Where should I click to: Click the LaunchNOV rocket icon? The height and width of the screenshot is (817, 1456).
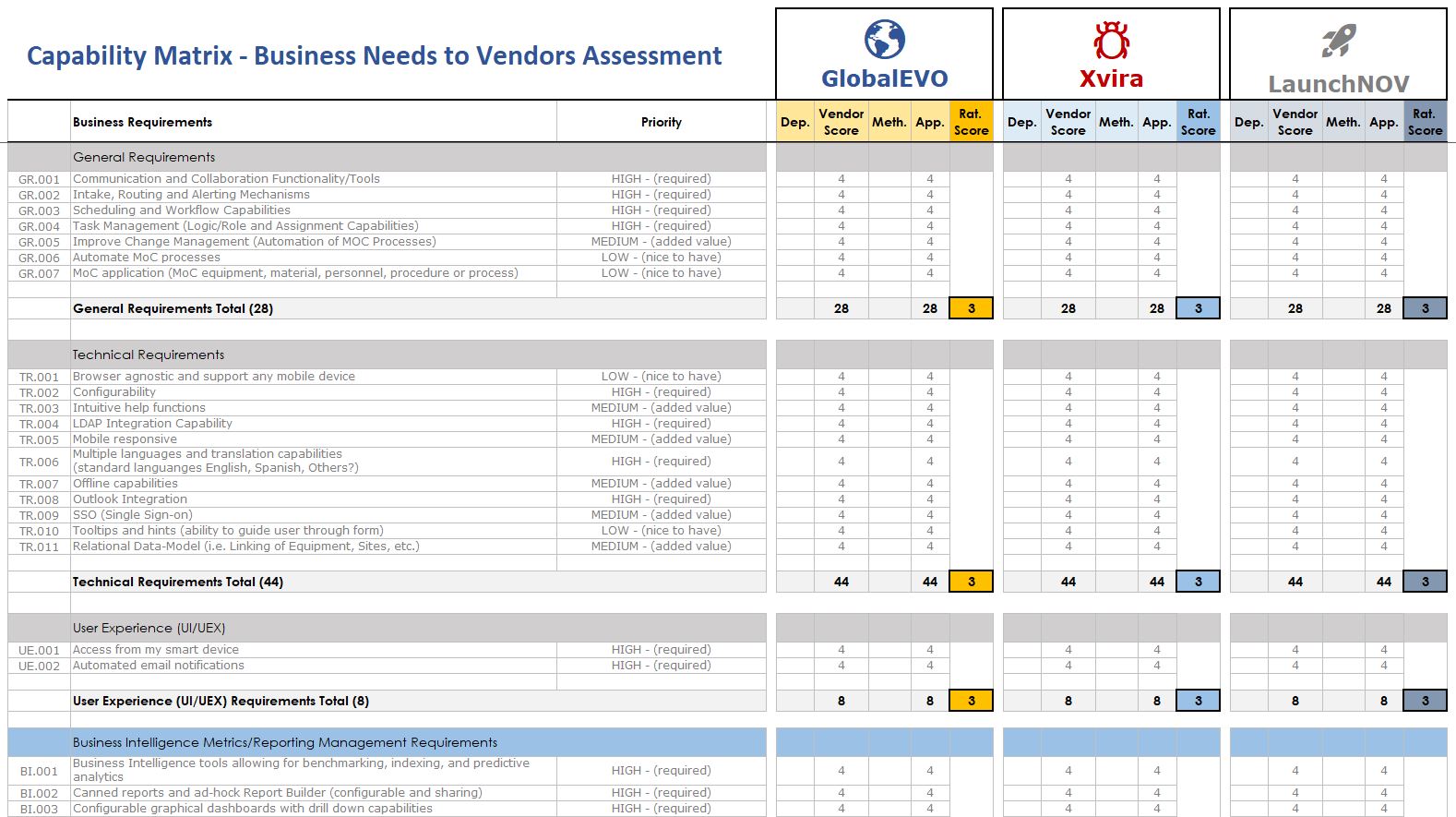click(1338, 41)
